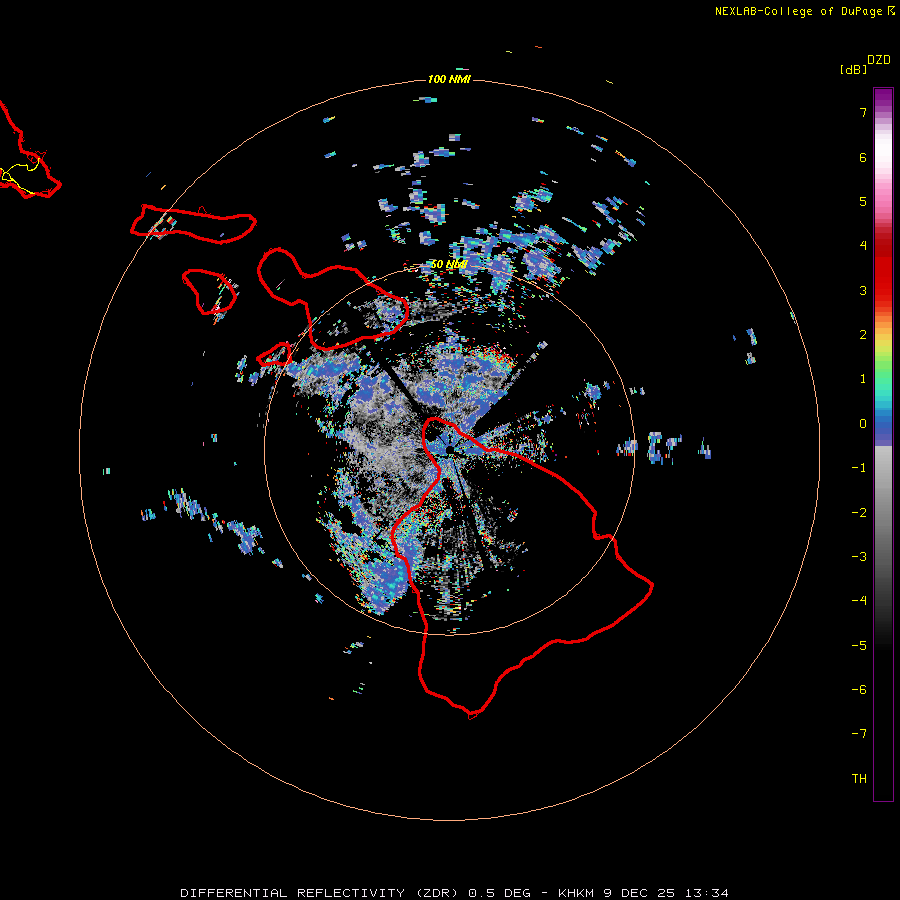This screenshot has height=900, width=900.
Task: Click the 0 value on the color scale
Action: (863, 424)
